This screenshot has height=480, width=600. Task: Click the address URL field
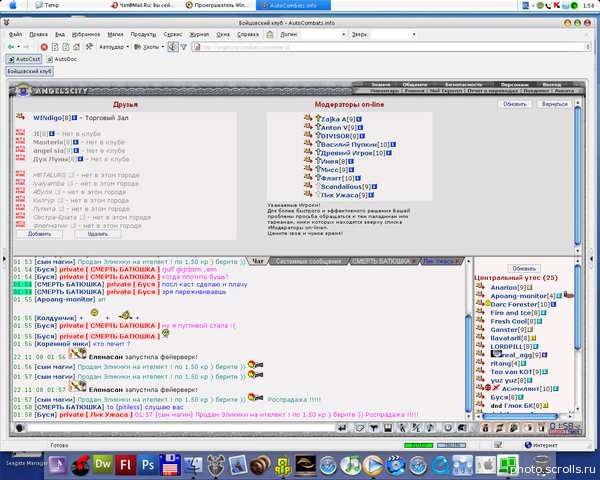coord(390,47)
